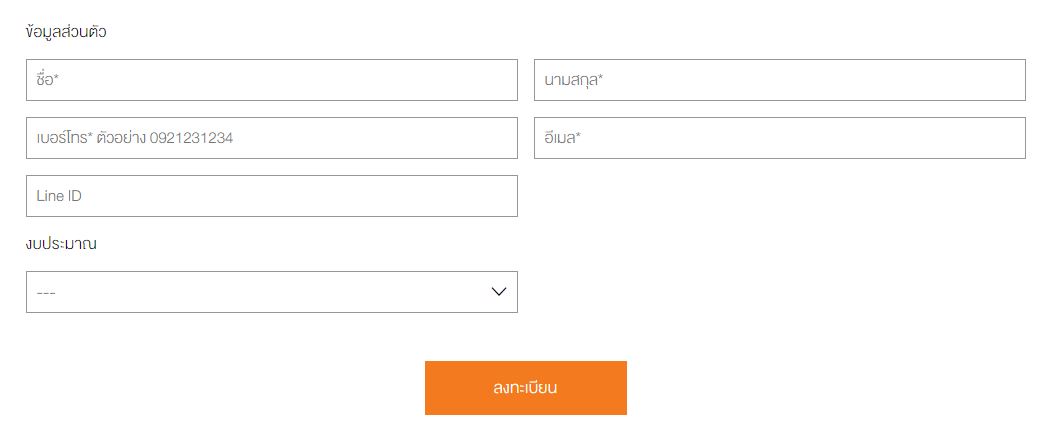Click the ลงทะเบียน text on orange button
This screenshot has height=437, width=1052.
[x=525, y=388]
